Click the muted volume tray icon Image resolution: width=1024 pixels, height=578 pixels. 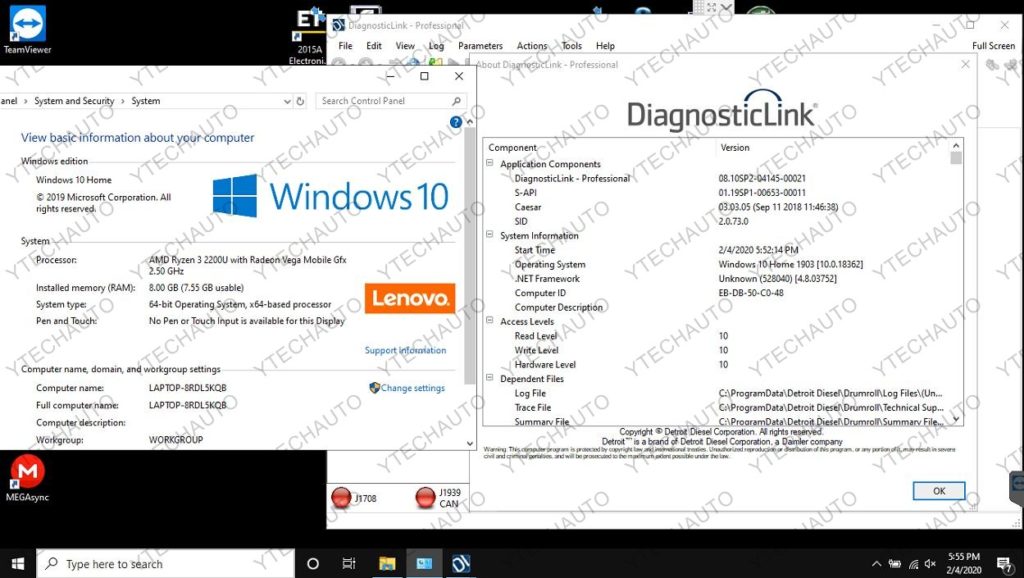pyautogui.click(x=931, y=564)
